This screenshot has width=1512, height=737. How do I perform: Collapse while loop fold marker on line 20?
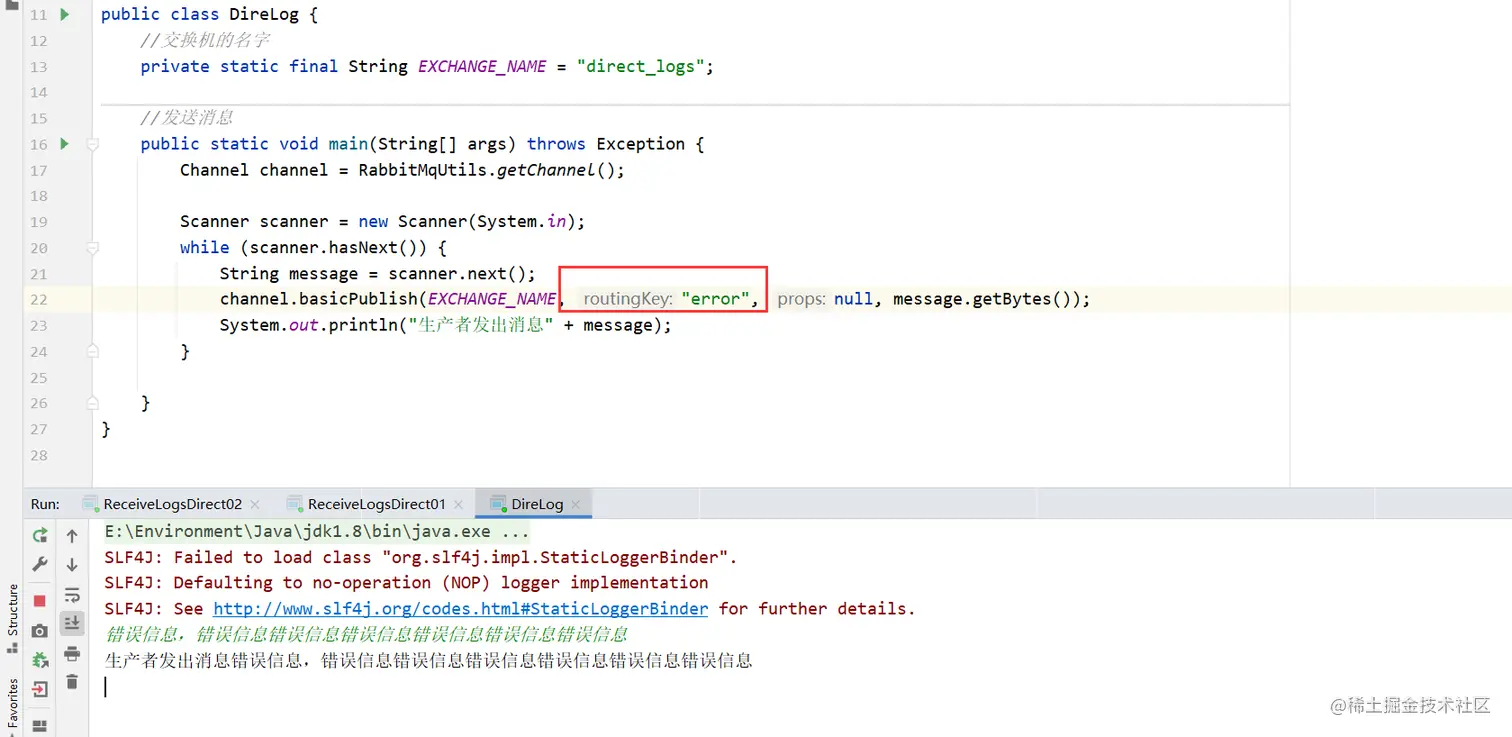[x=92, y=248]
